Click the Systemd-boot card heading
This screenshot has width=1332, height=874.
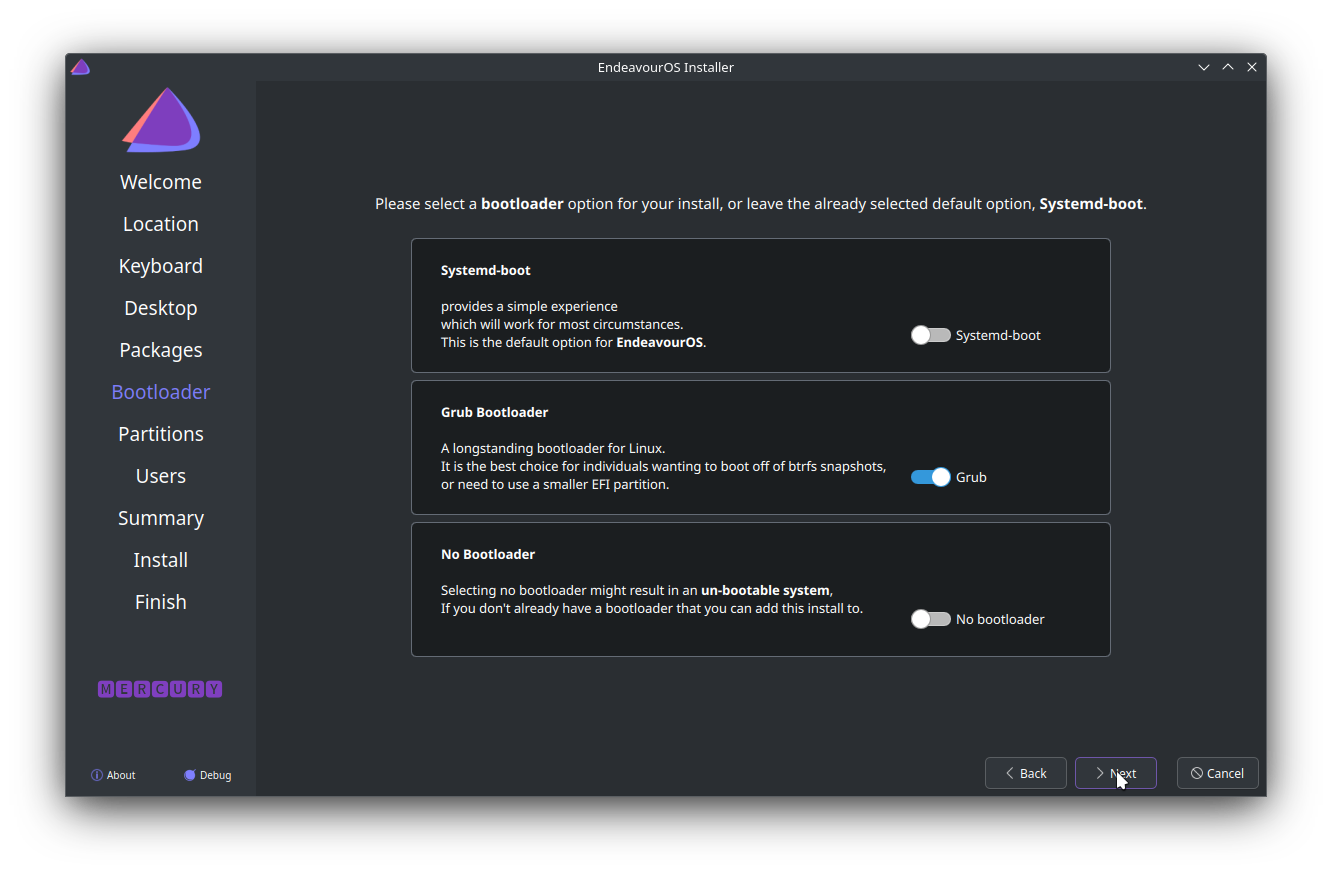pos(486,270)
